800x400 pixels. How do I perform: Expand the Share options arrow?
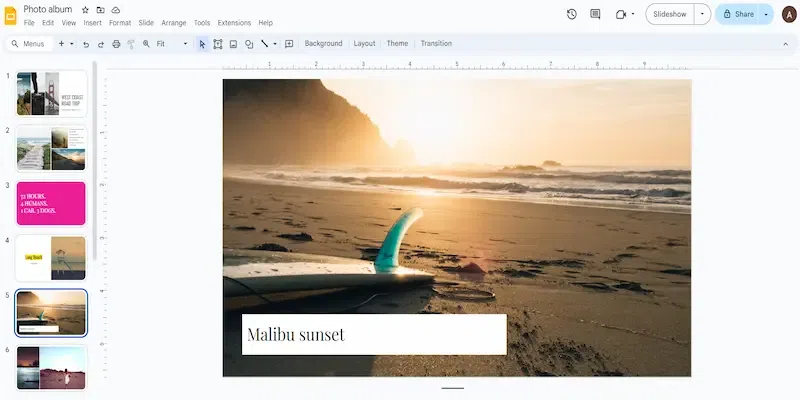(766, 14)
